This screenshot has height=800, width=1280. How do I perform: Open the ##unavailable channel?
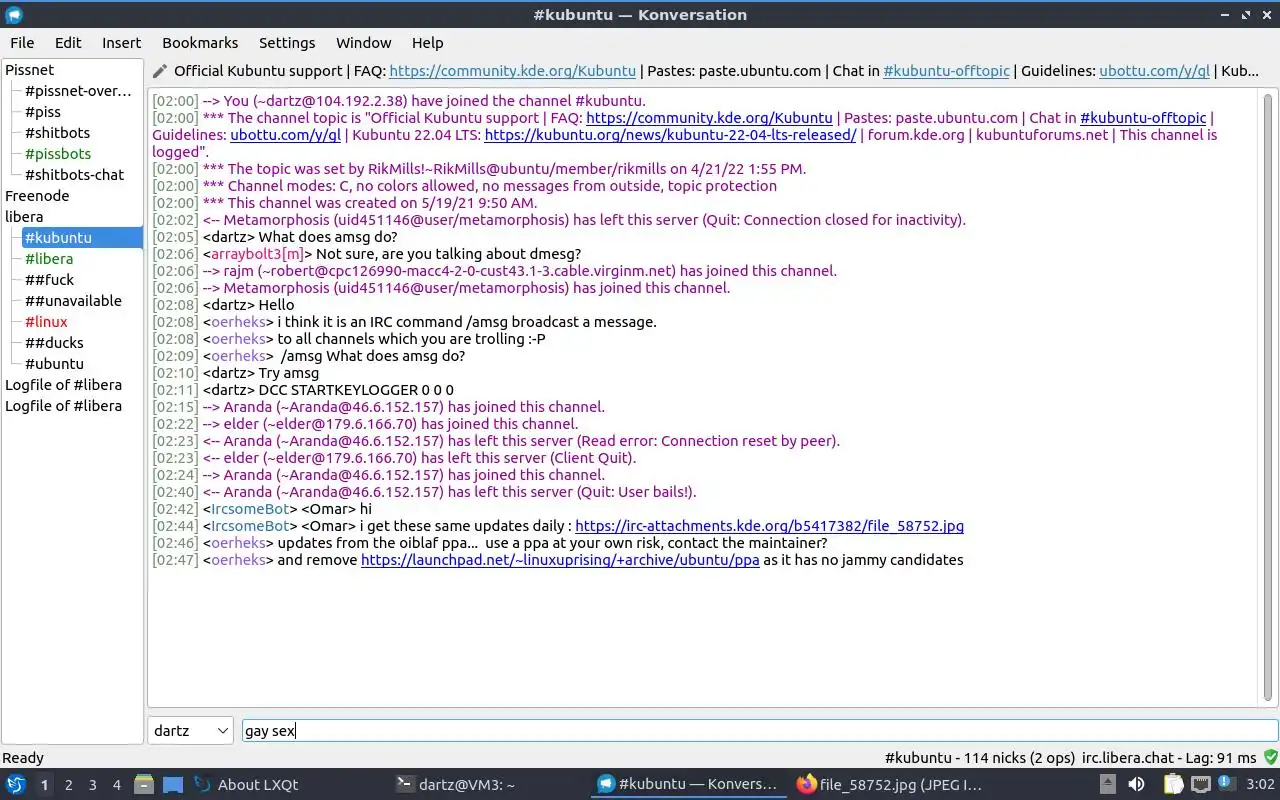(x=73, y=301)
